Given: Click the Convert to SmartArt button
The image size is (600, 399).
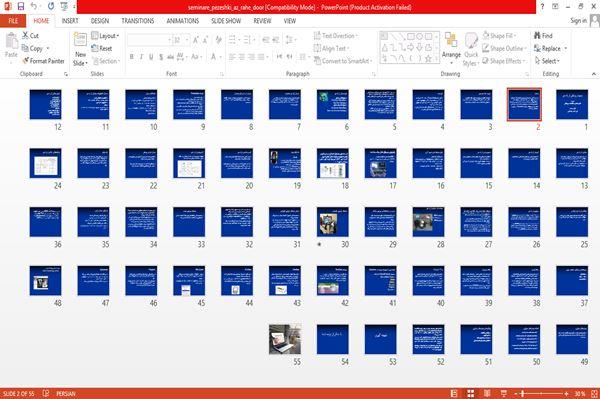Looking at the screenshot, I should (343, 61).
